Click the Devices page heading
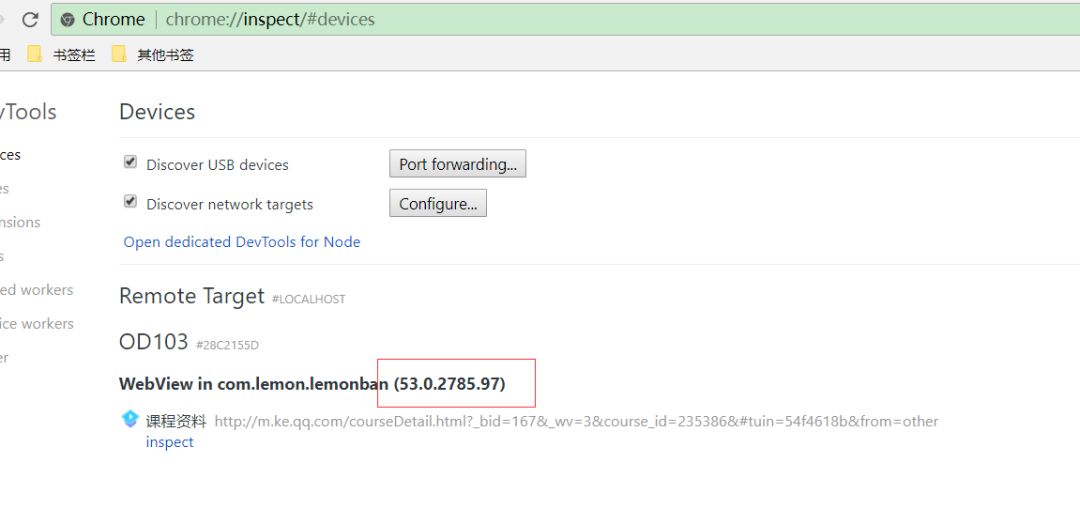Viewport: 1080px width, 509px height. pos(157,112)
